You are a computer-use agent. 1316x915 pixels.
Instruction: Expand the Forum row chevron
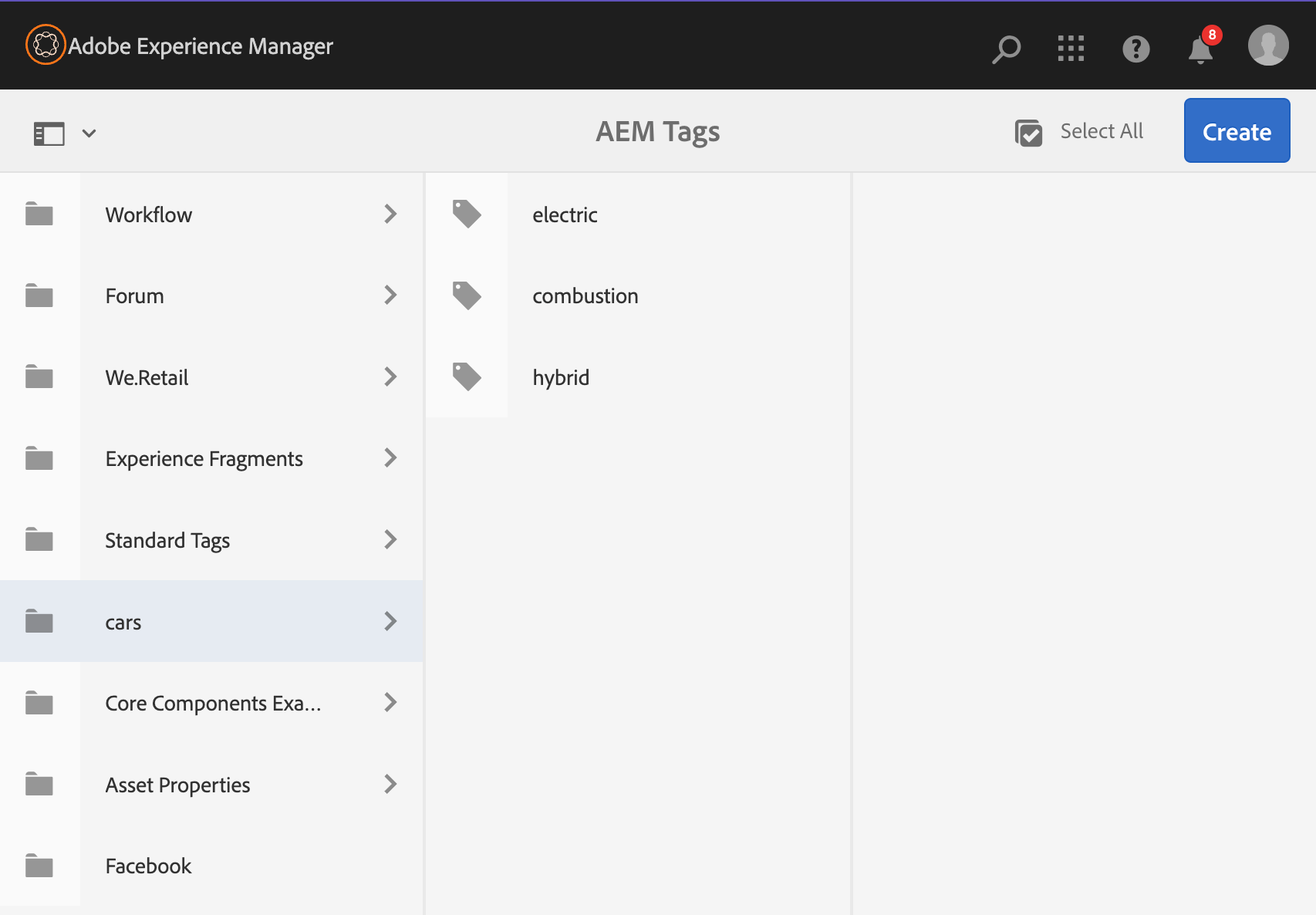[390, 295]
